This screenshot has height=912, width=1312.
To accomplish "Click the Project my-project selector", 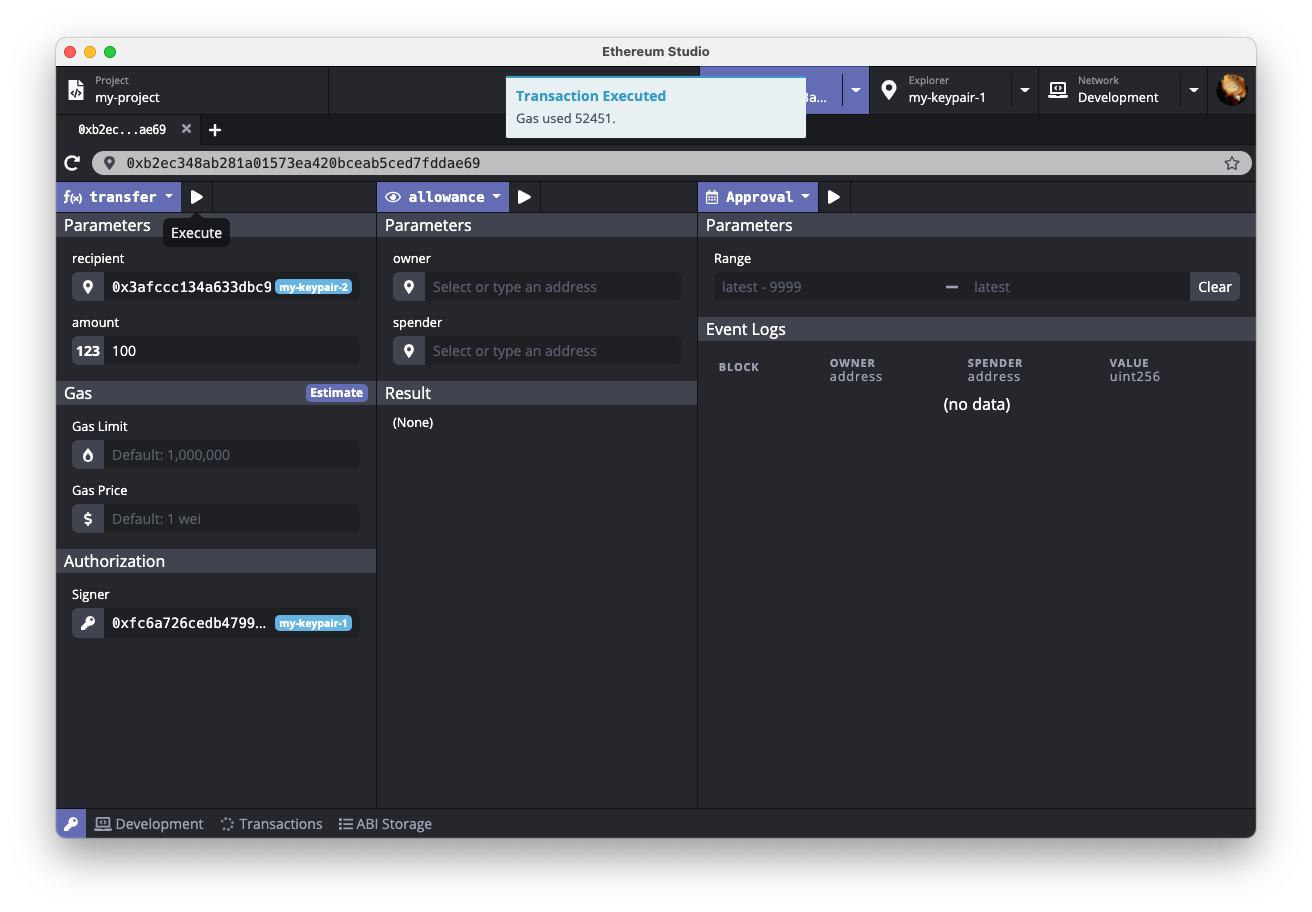I will pyautogui.click(x=192, y=90).
